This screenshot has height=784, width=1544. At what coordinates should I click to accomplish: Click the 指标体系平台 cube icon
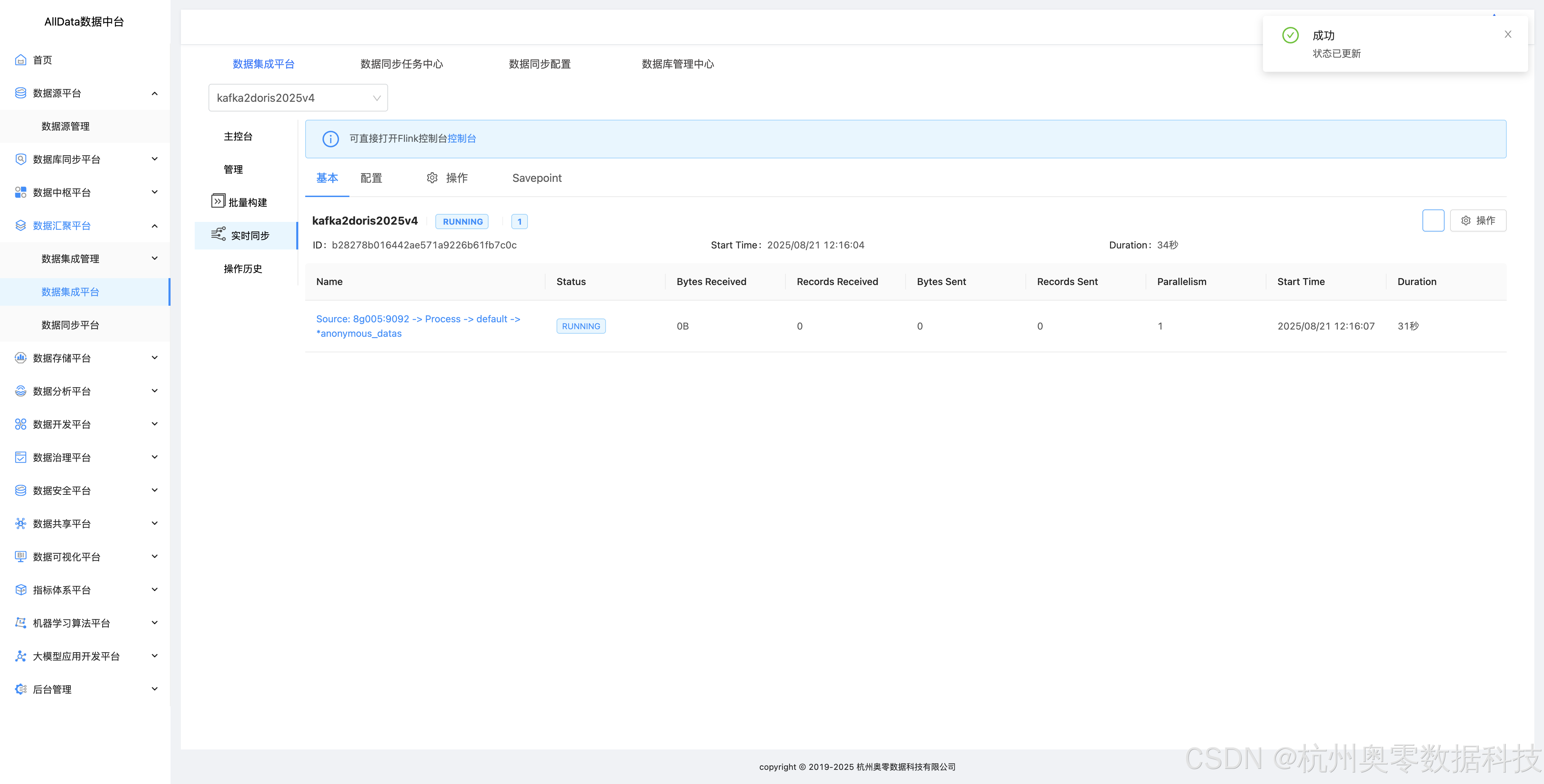tap(20, 590)
